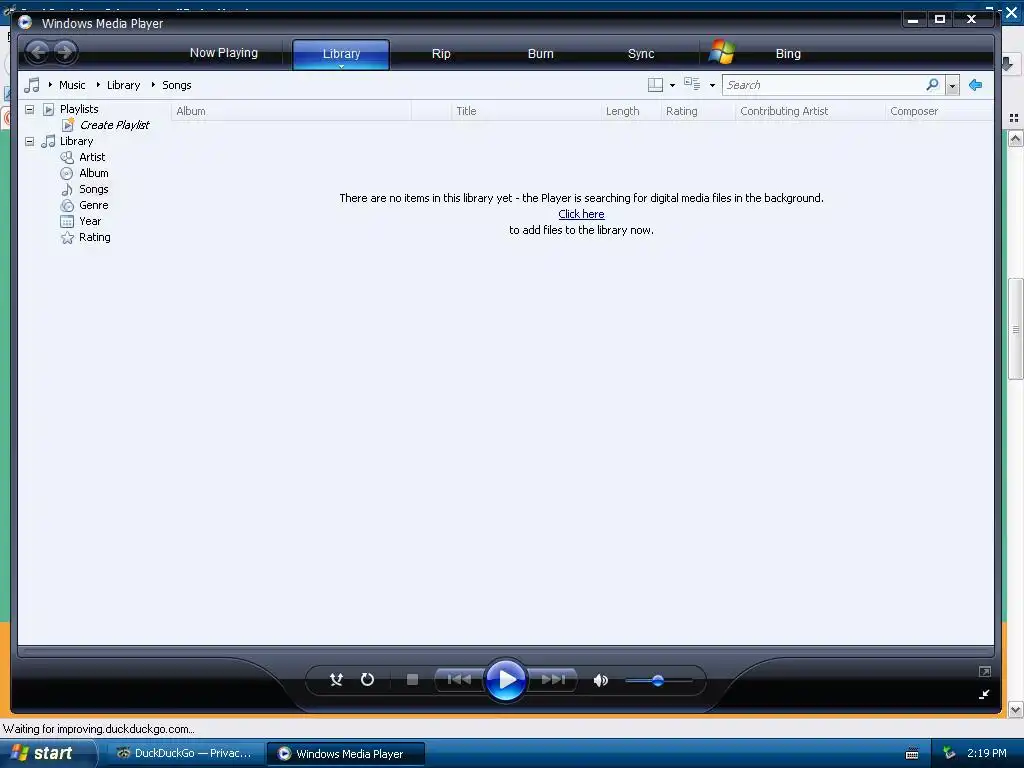The image size is (1024, 768).
Task: Click the big blue Play button
Action: click(506, 680)
